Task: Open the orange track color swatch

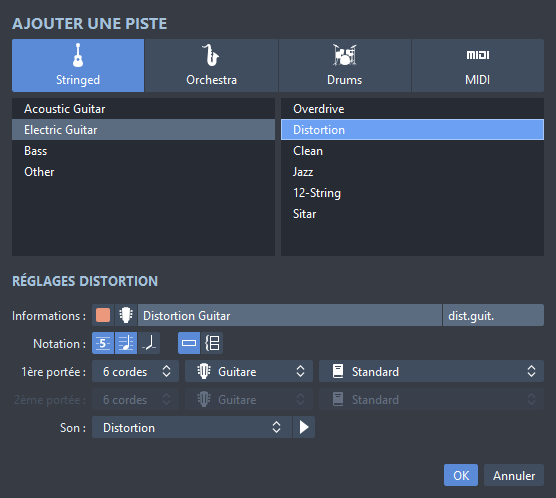Action: [x=103, y=315]
